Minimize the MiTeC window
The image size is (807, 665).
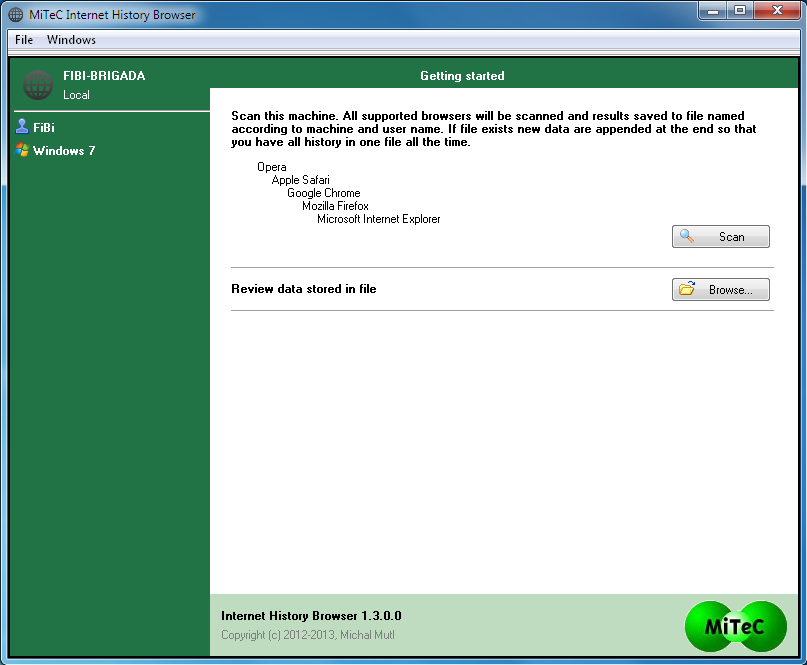point(713,10)
